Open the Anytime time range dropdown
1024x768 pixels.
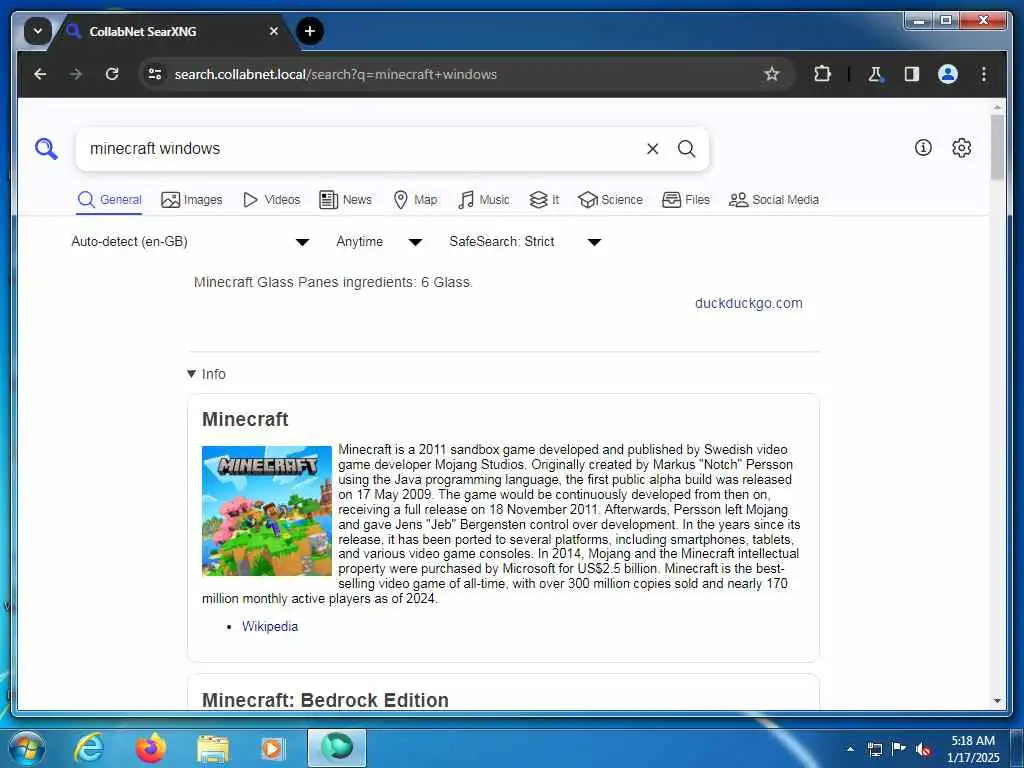click(x=378, y=242)
